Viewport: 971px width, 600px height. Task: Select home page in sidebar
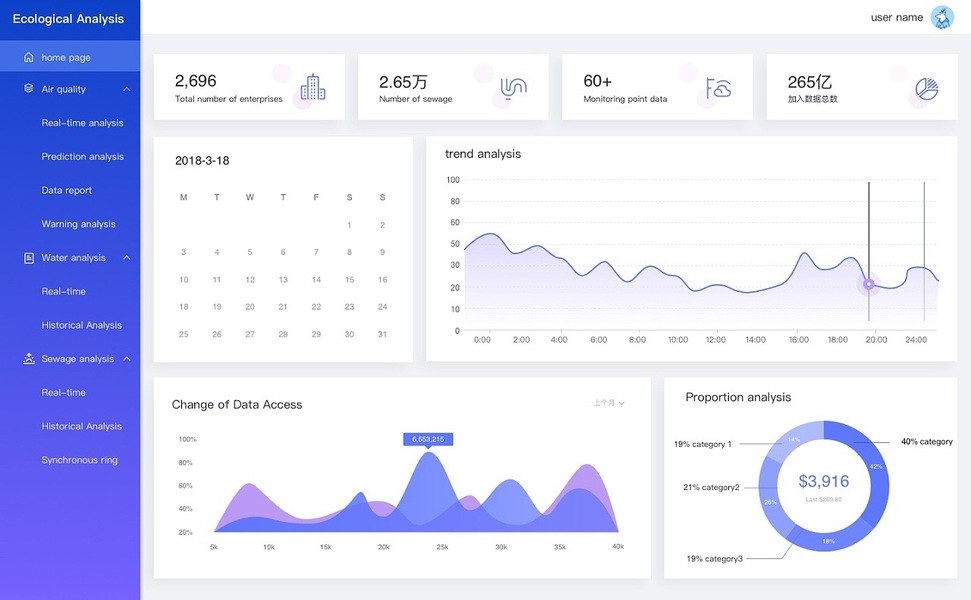tap(70, 57)
